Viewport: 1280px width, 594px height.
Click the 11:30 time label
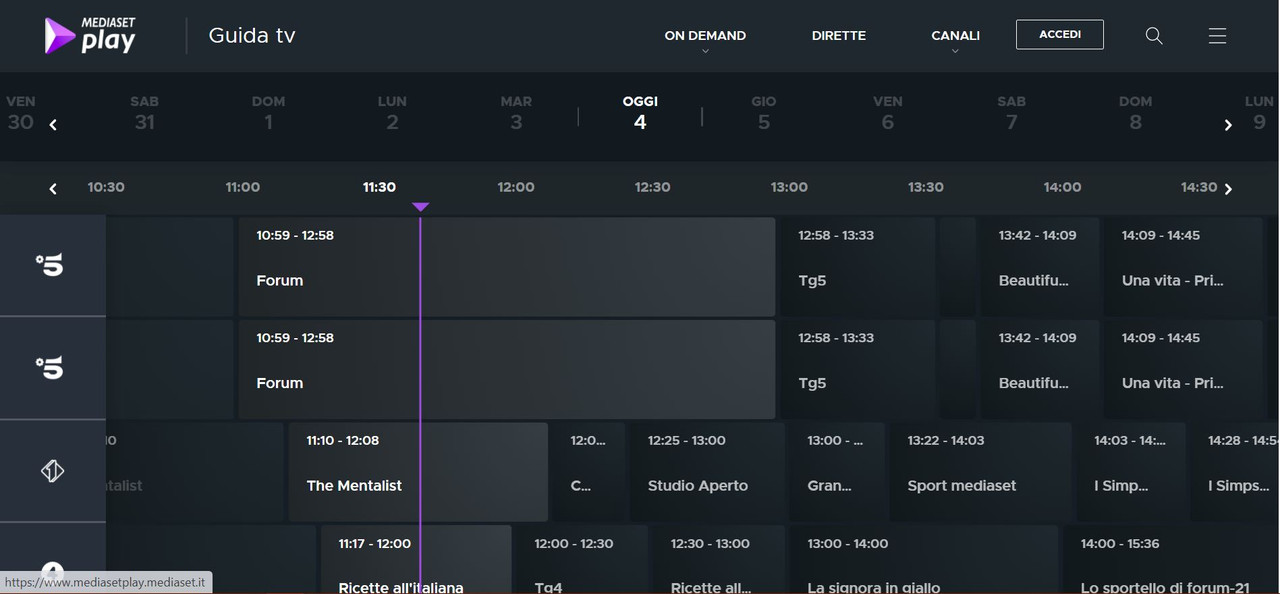[379, 187]
